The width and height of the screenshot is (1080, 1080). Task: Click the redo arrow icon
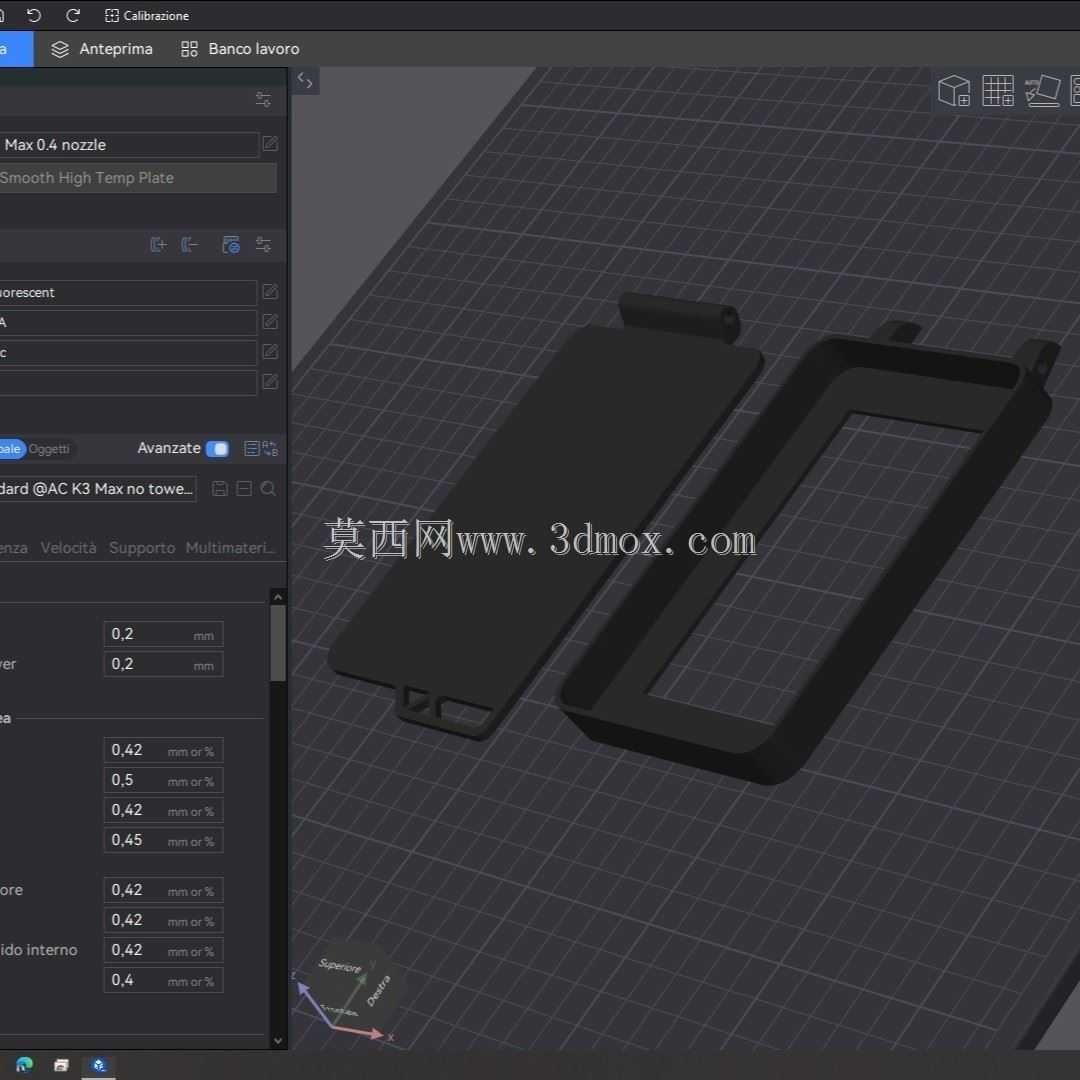pos(72,15)
